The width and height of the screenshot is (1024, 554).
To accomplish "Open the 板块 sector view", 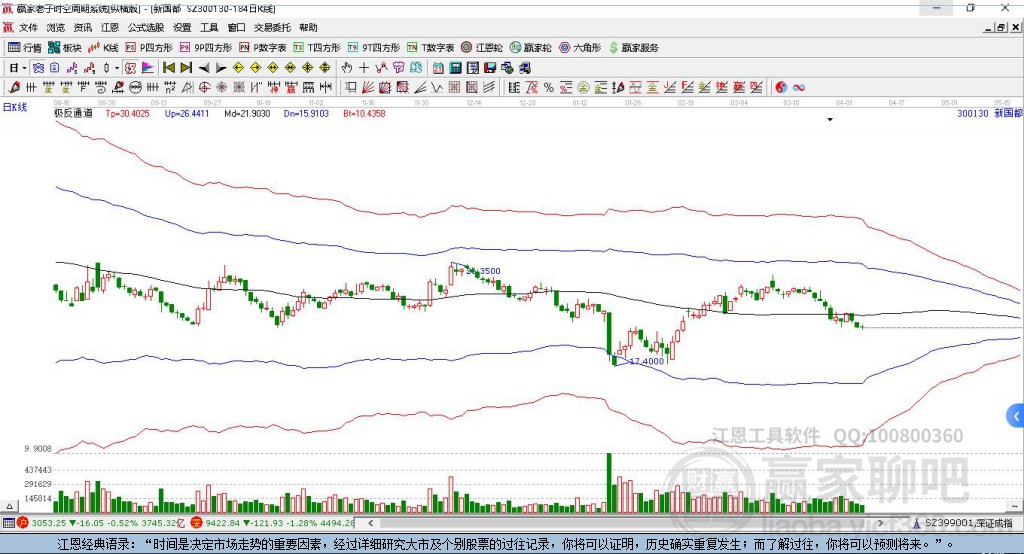I will tap(65, 48).
